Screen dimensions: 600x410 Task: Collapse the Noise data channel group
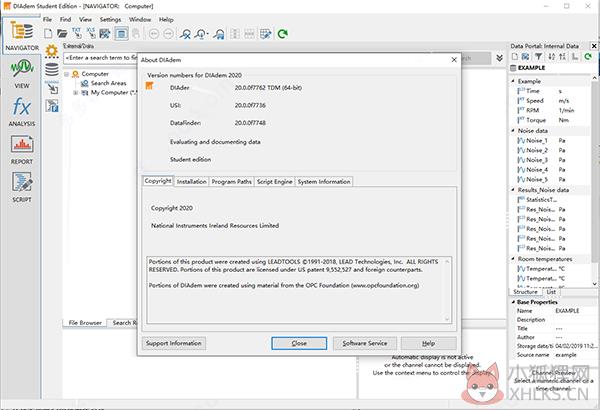click(513, 131)
